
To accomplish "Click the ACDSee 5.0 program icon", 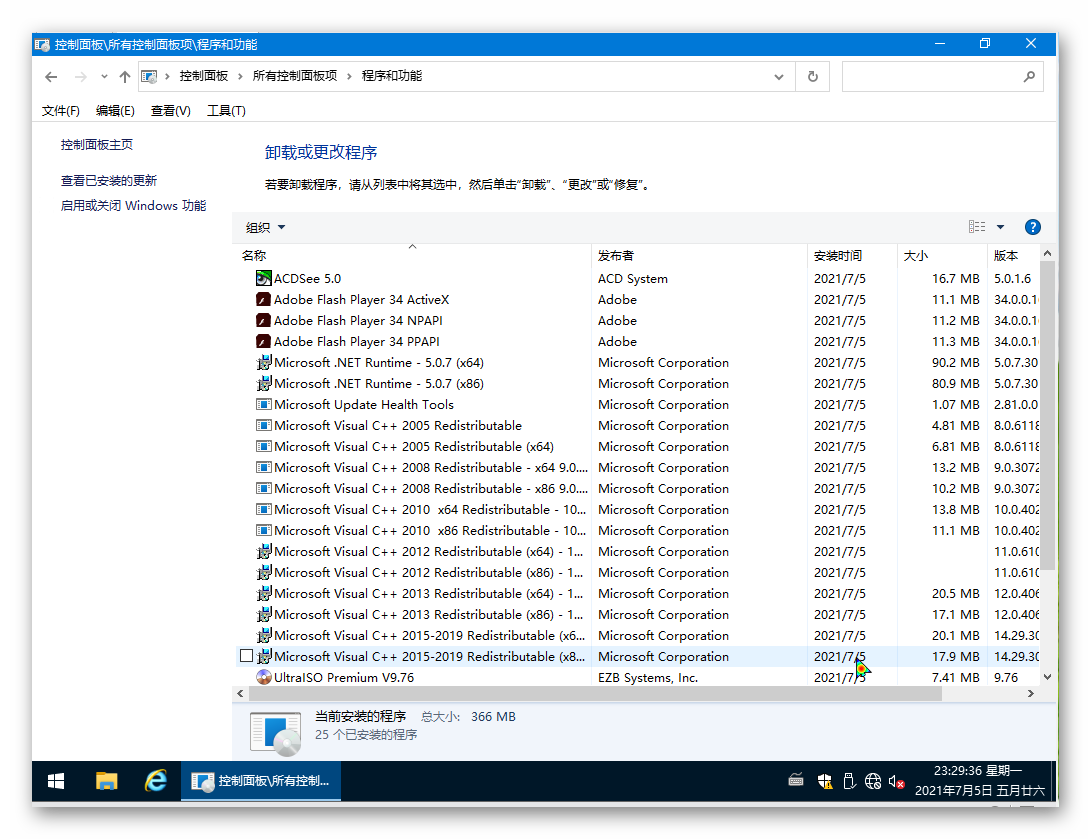I will click(264, 278).
